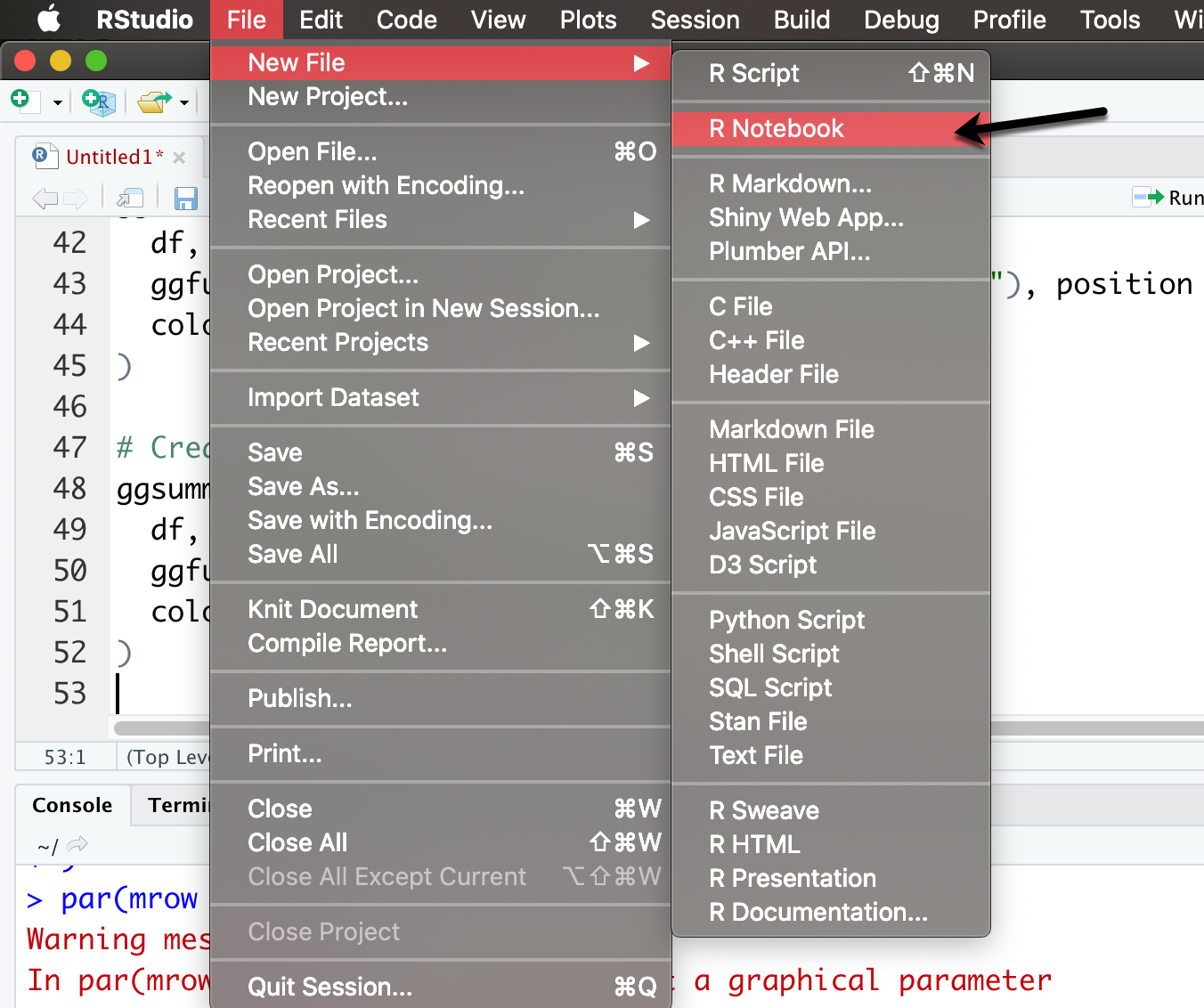Open the Session menu
The height and width of the screenshot is (1008, 1204).
(x=695, y=20)
